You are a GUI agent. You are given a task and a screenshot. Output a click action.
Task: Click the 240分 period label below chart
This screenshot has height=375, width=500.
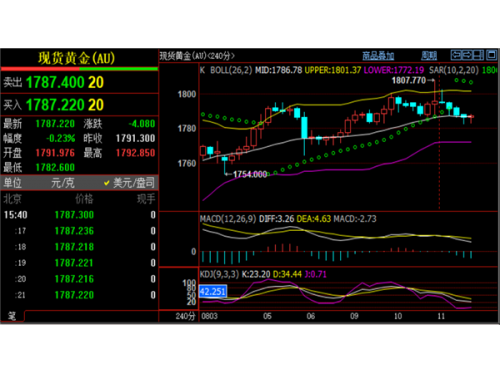(x=185, y=316)
